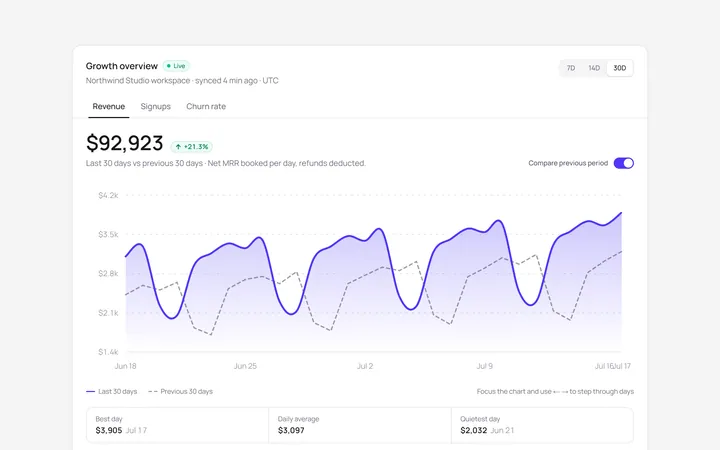Click the Northwind Studio workspace subtitle
Image resolution: width=720 pixels, height=450 pixels.
click(x=182, y=81)
